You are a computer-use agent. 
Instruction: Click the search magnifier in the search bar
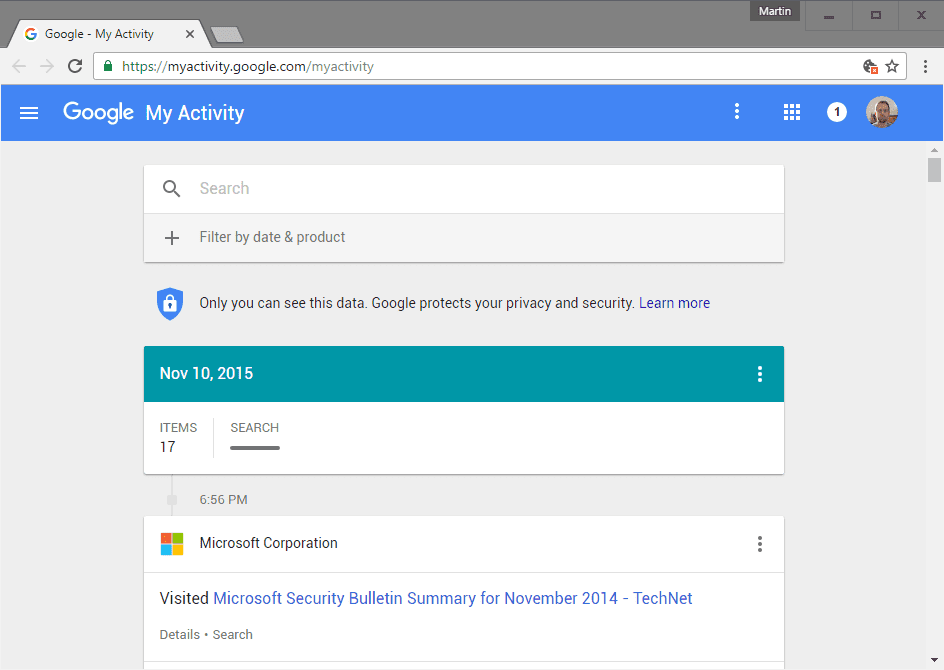[171, 188]
